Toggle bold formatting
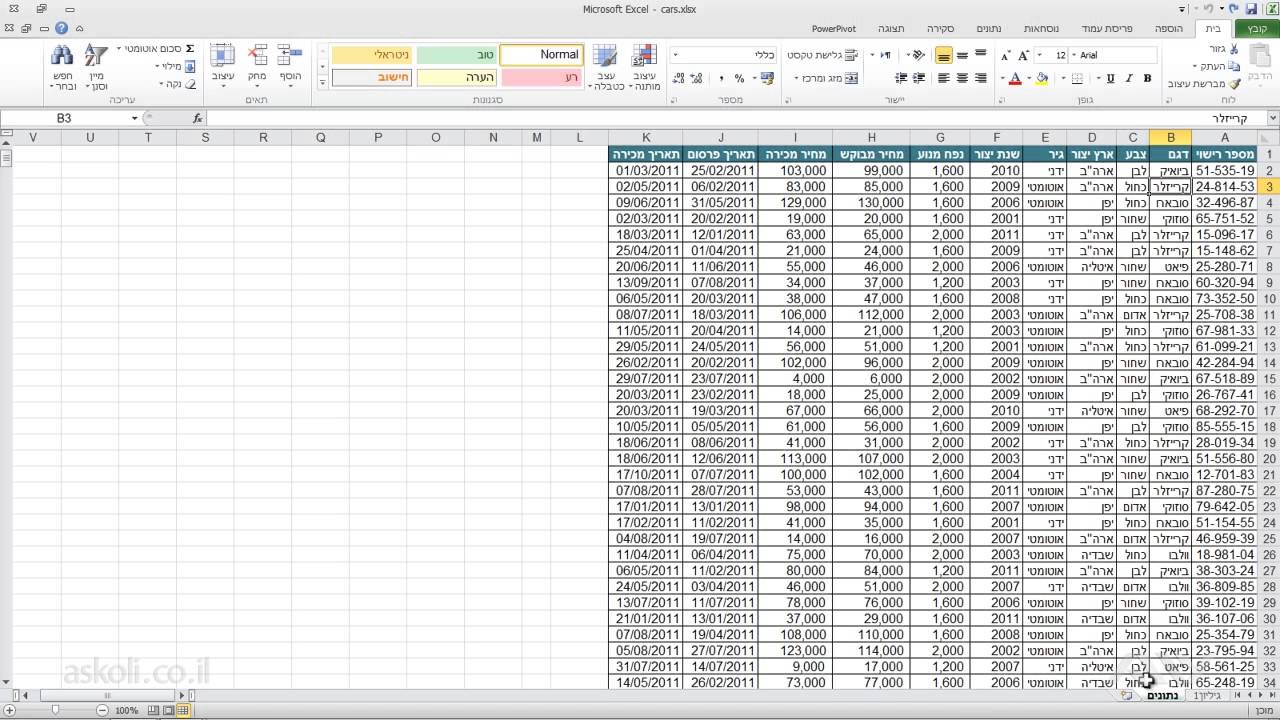The height and width of the screenshot is (720, 1280). coord(1147,78)
